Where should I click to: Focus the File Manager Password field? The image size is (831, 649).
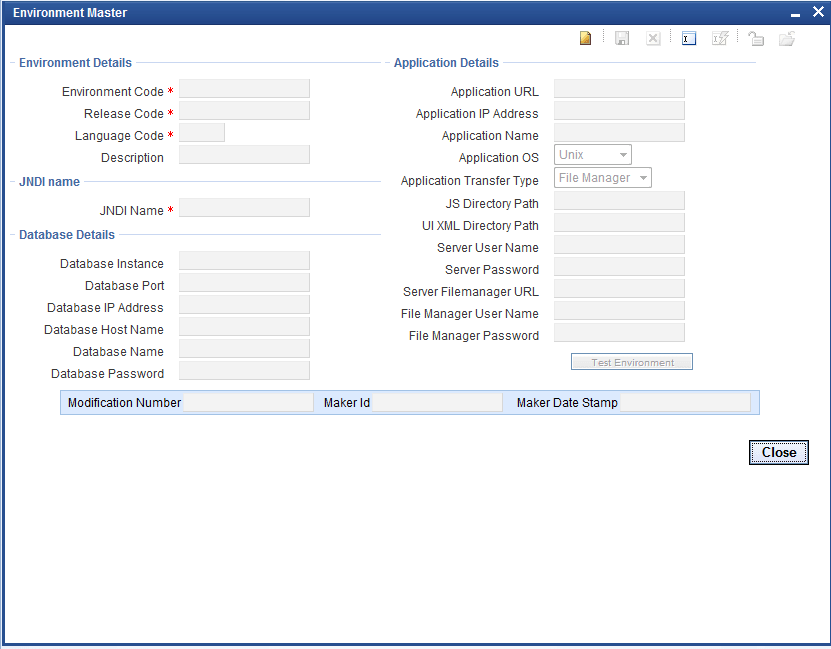click(x=620, y=333)
